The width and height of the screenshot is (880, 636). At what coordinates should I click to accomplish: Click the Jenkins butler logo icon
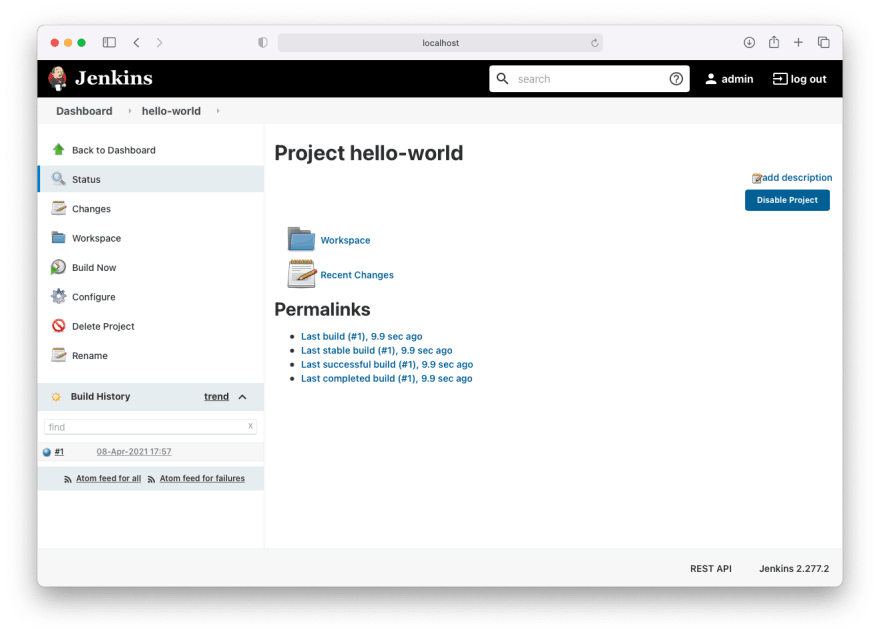click(x=57, y=79)
